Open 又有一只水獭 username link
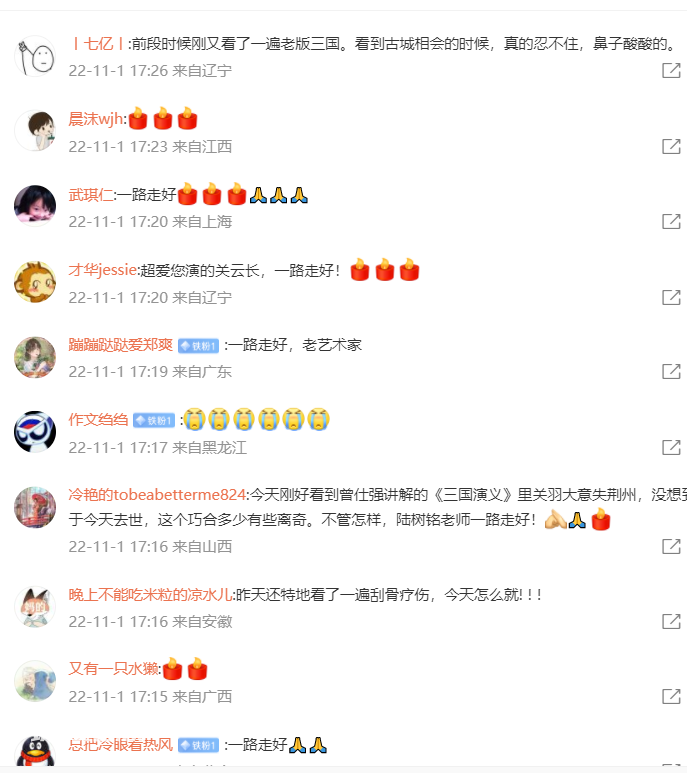This screenshot has width=687, height=773. click(x=114, y=669)
